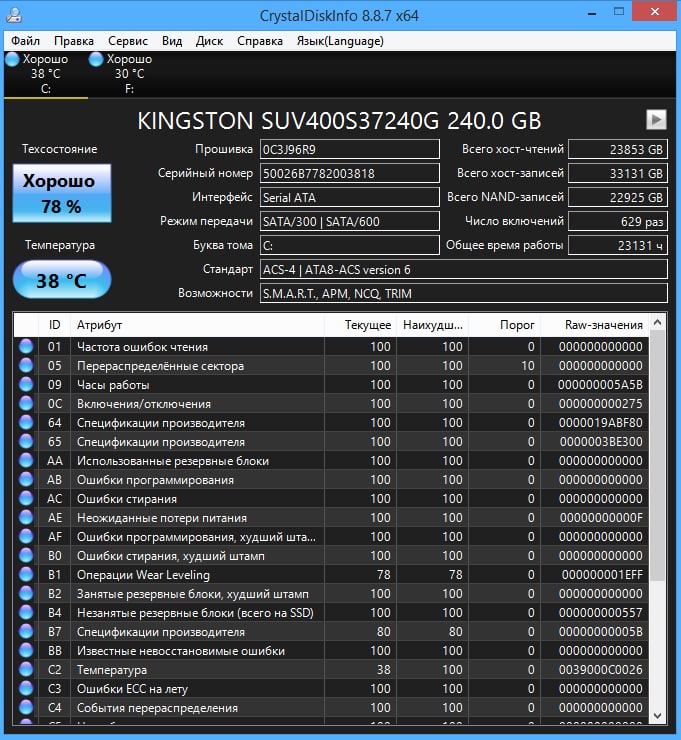Click the blue health orb of F: disk
Viewport: 681px width, 740px height.
pos(96,59)
